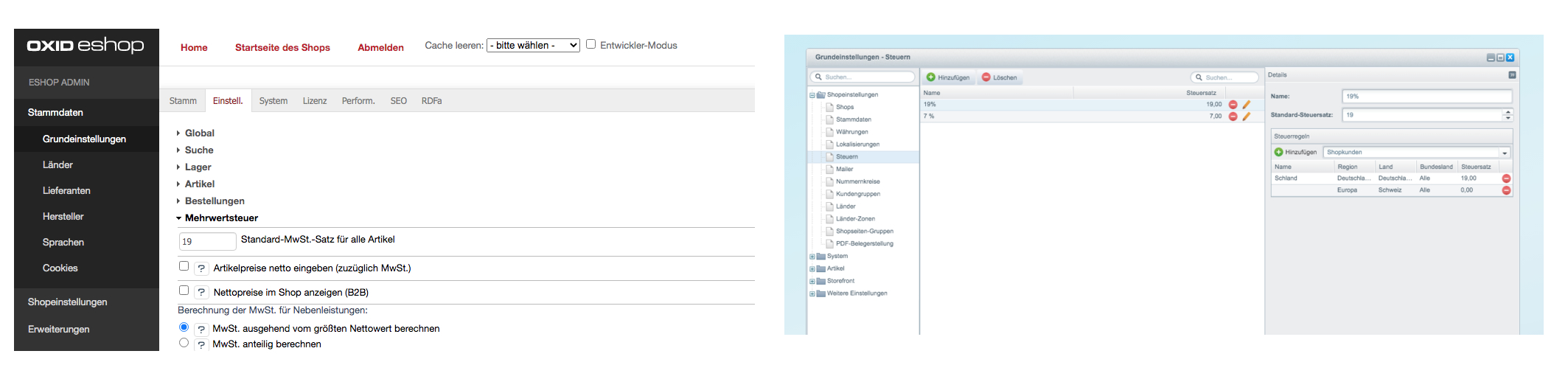Screen dimensions: 1568x379
Task: Click the Abmelden link
Action: [380, 48]
